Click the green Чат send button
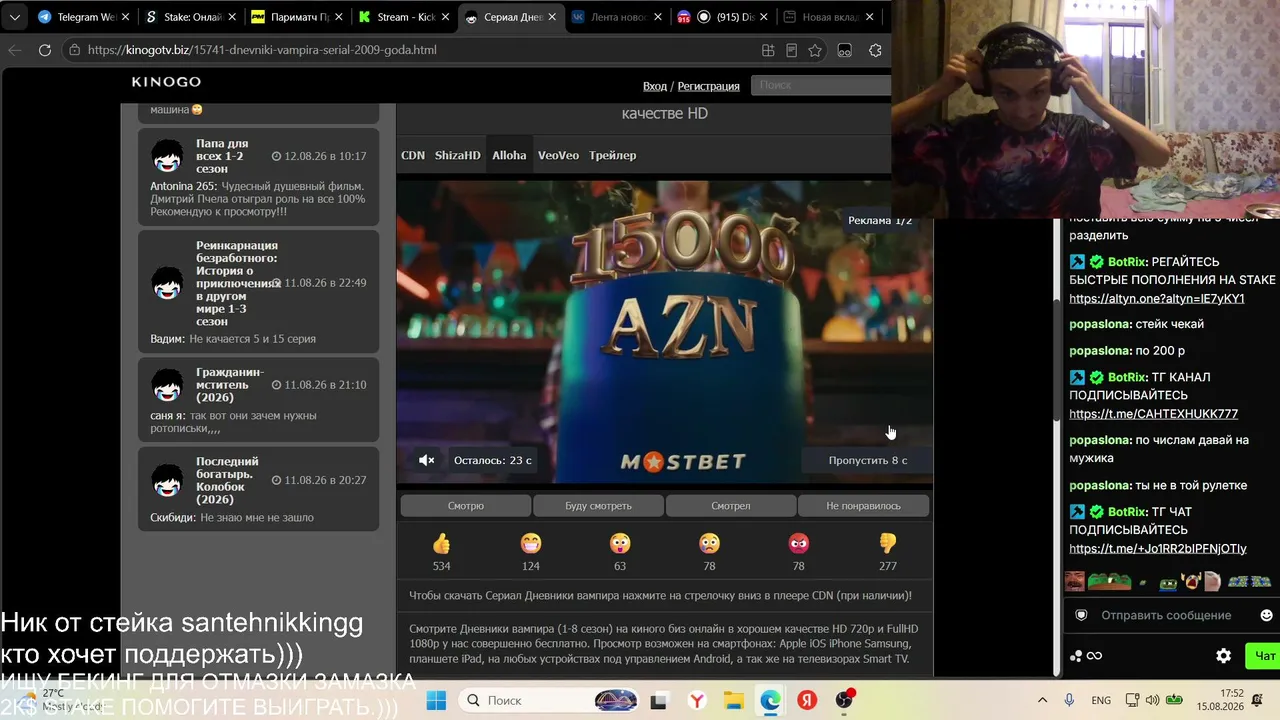The image size is (1280, 720). click(x=1263, y=656)
